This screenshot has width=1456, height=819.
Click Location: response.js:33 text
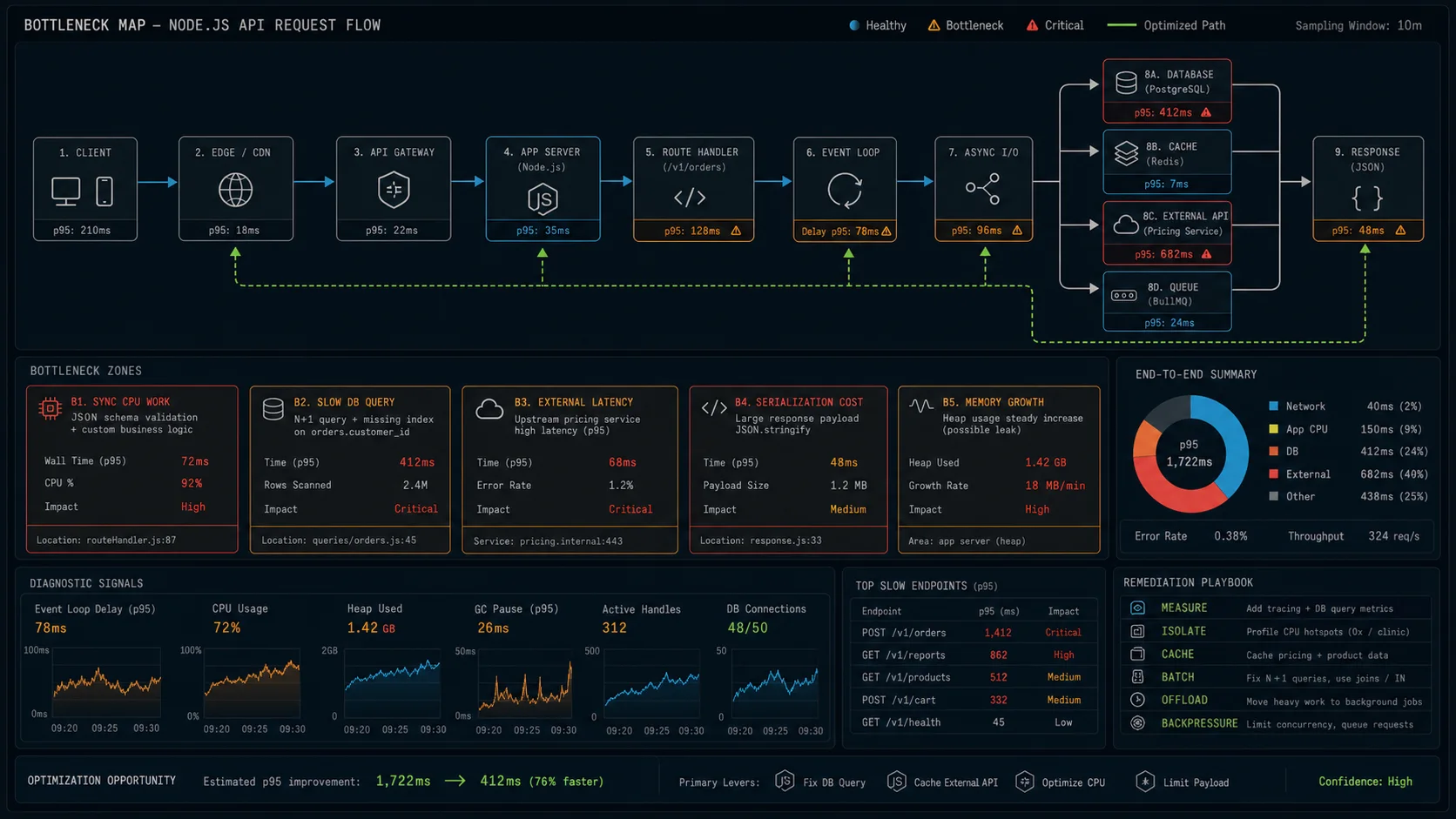(x=760, y=540)
